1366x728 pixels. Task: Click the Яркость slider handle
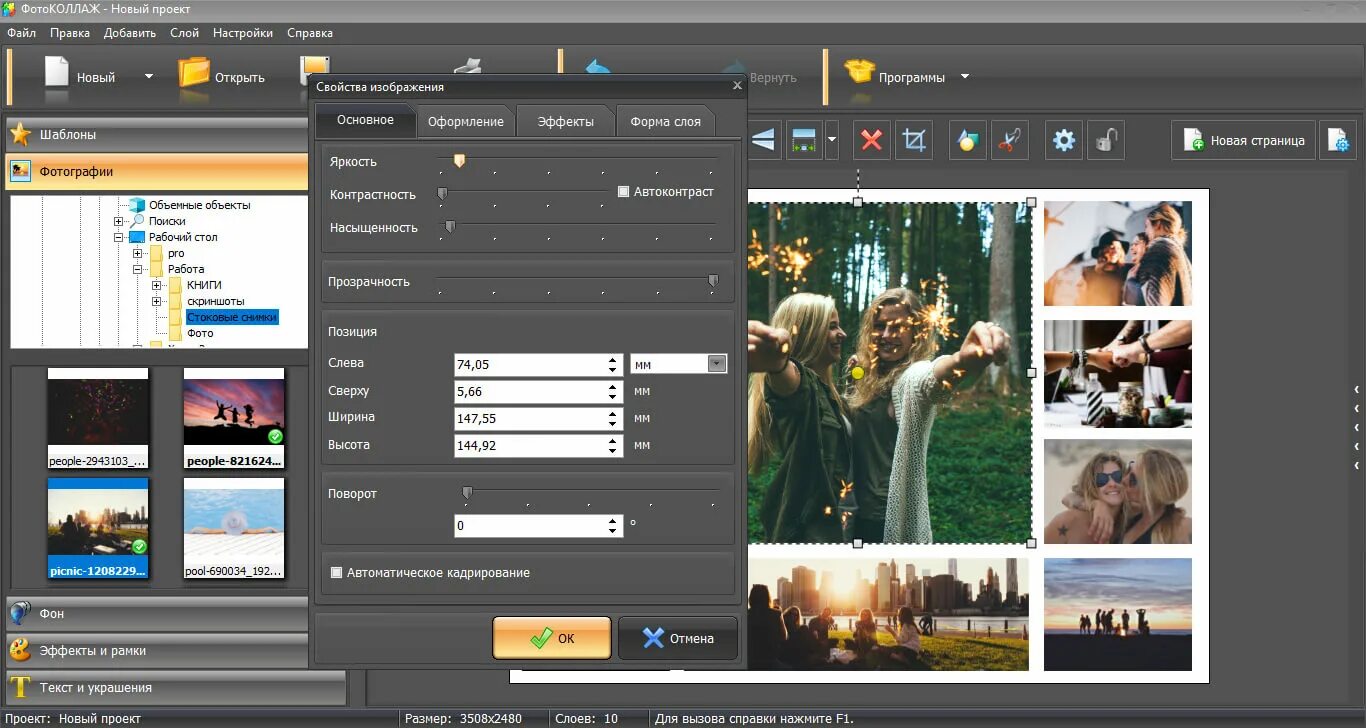point(459,160)
